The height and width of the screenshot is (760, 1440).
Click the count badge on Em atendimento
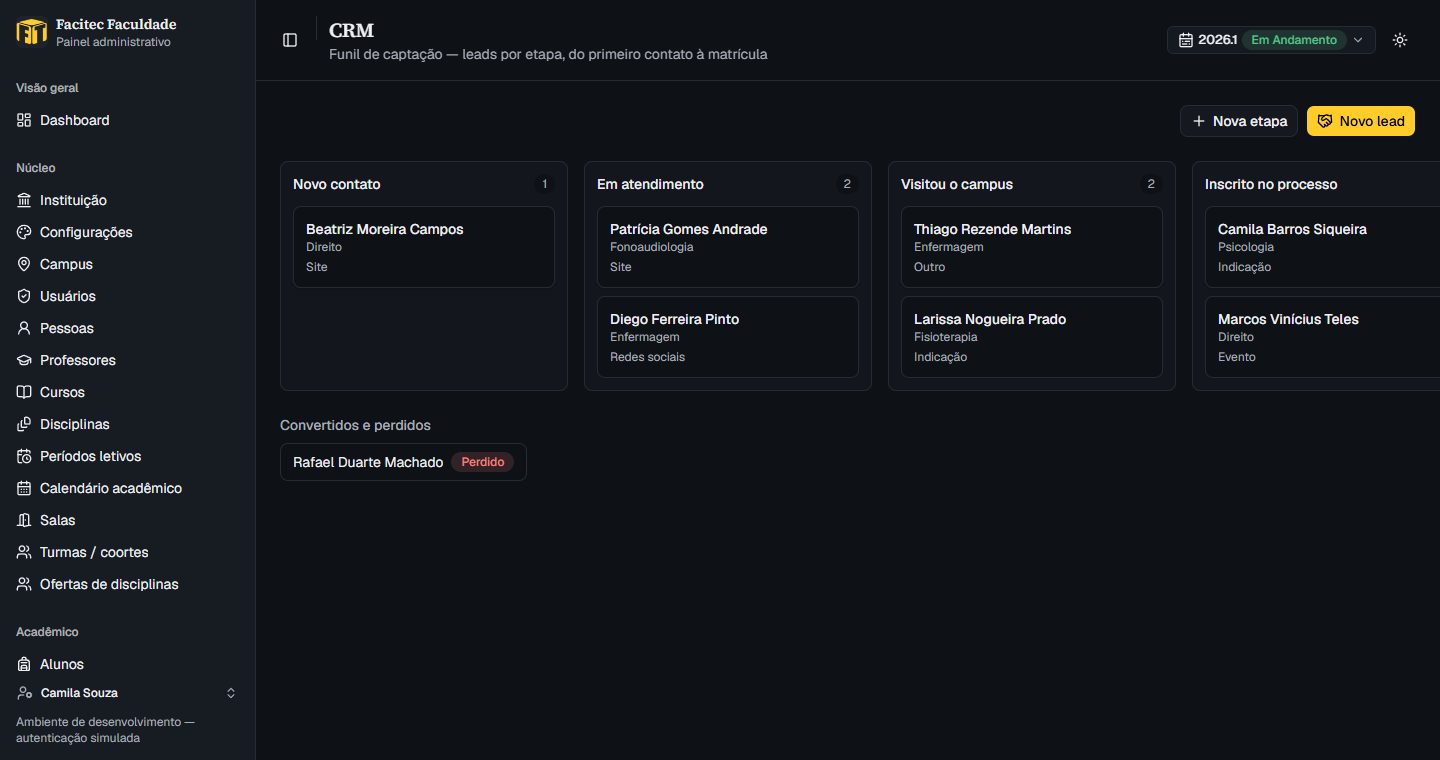tap(847, 184)
